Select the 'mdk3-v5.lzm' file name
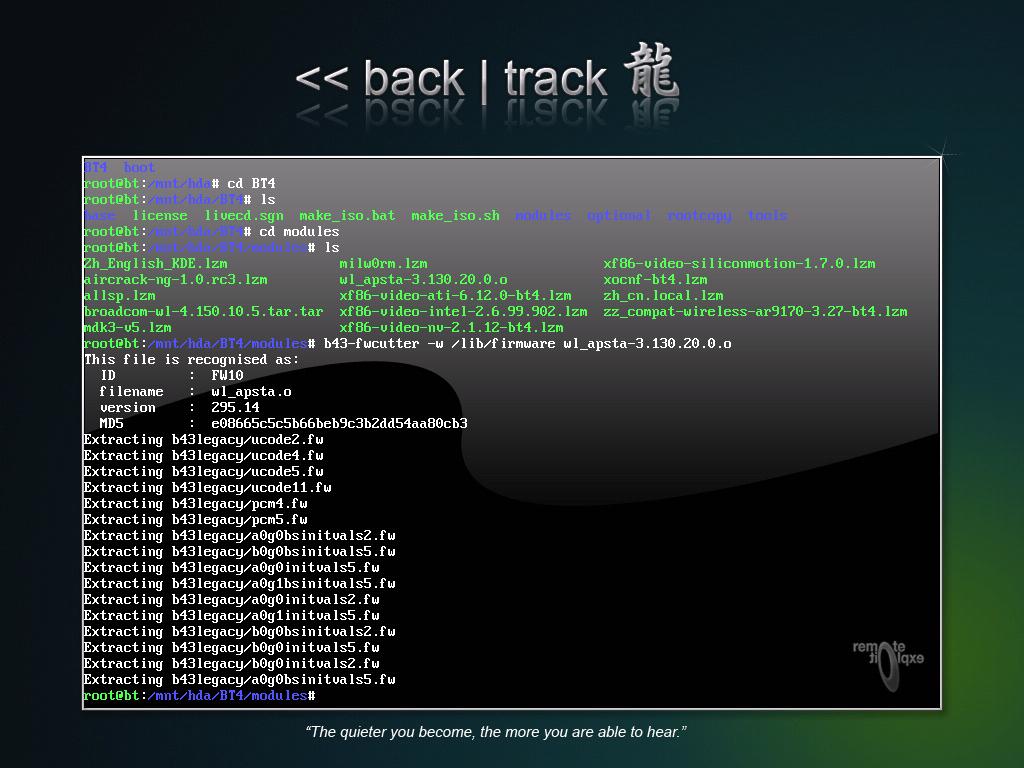 click(x=127, y=328)
